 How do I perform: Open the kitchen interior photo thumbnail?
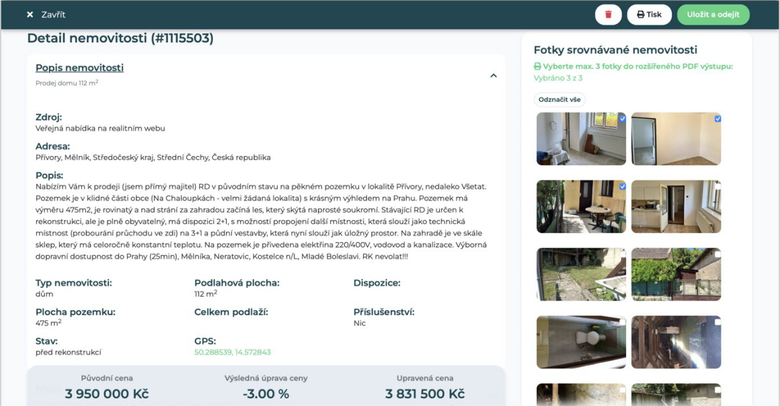point(676,206)
